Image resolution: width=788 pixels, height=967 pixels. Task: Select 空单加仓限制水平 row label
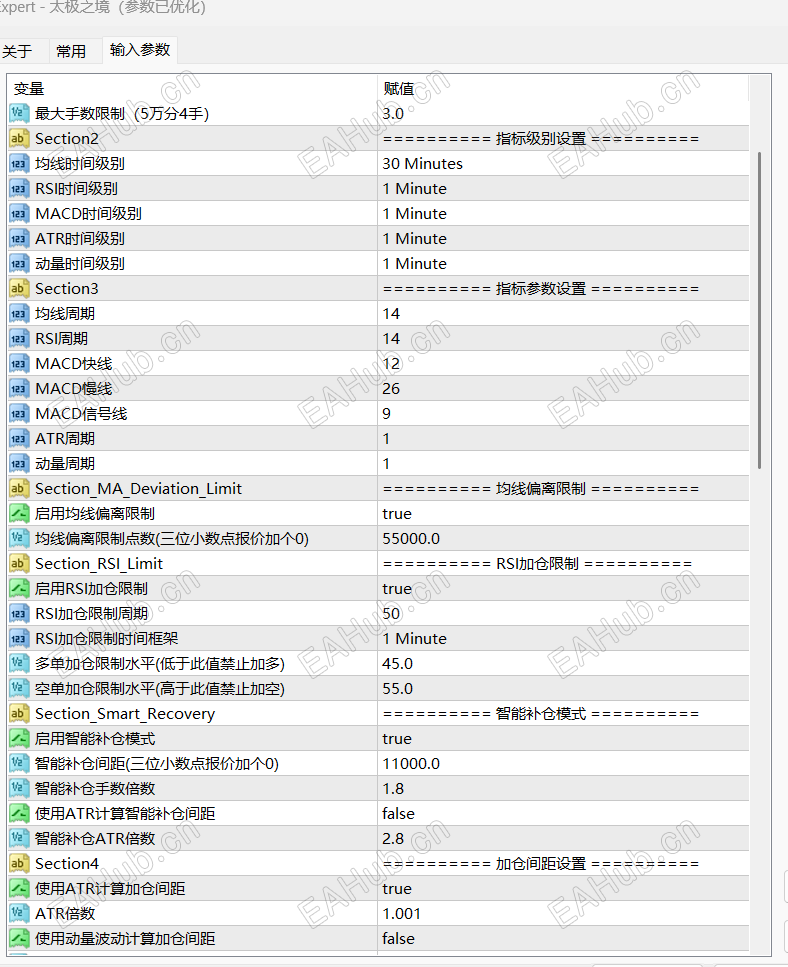[160, 688]
